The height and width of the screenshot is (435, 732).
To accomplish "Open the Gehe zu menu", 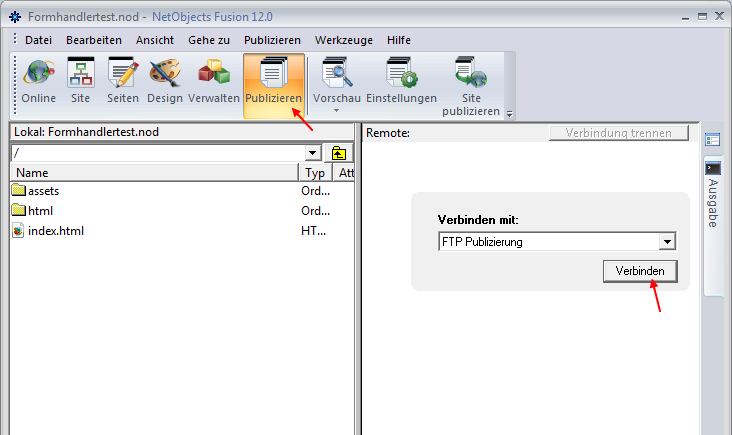I will point(209,40).
